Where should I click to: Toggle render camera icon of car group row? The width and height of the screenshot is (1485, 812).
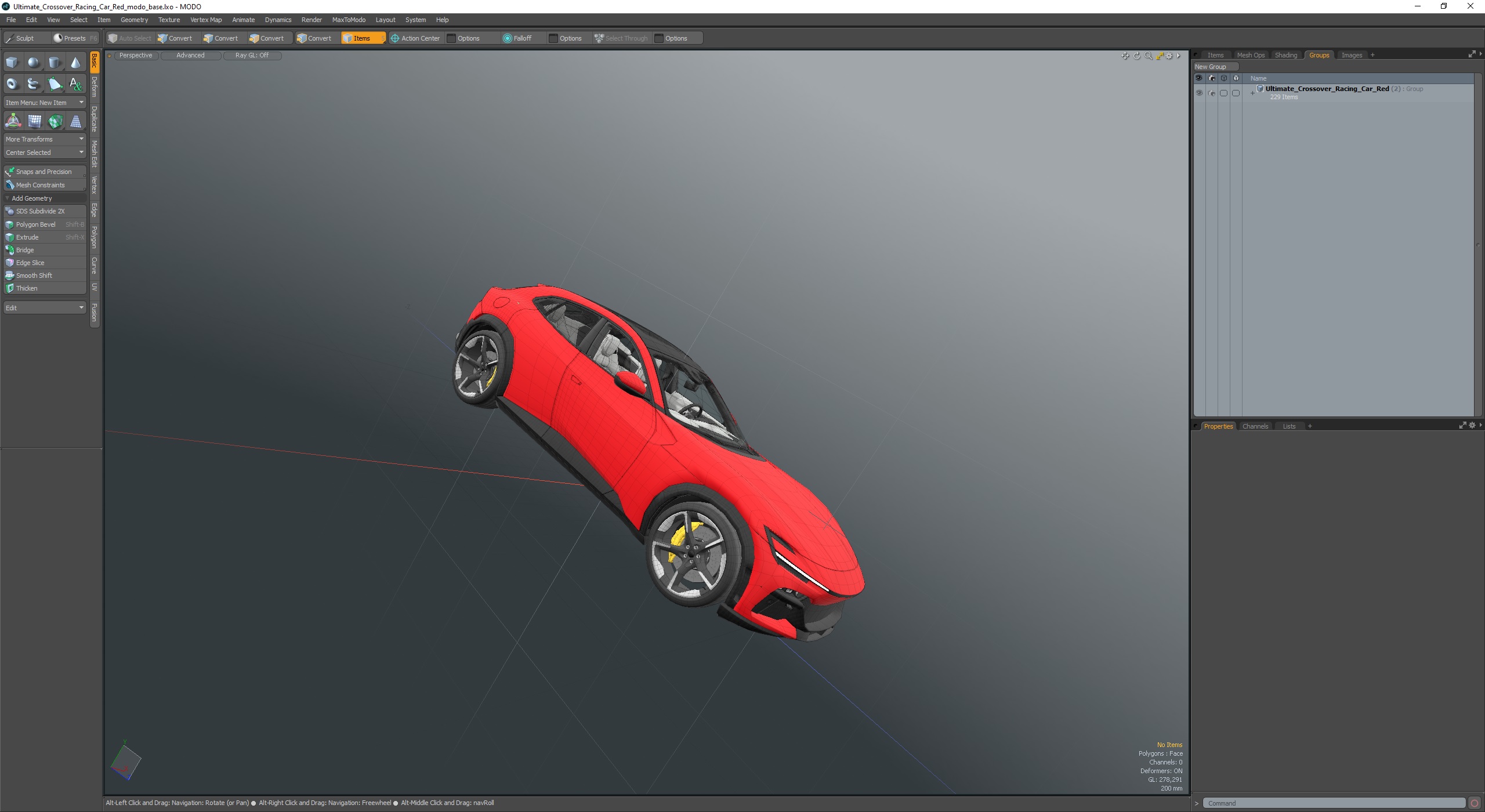pyautogui.click(x=1211, y=93)
